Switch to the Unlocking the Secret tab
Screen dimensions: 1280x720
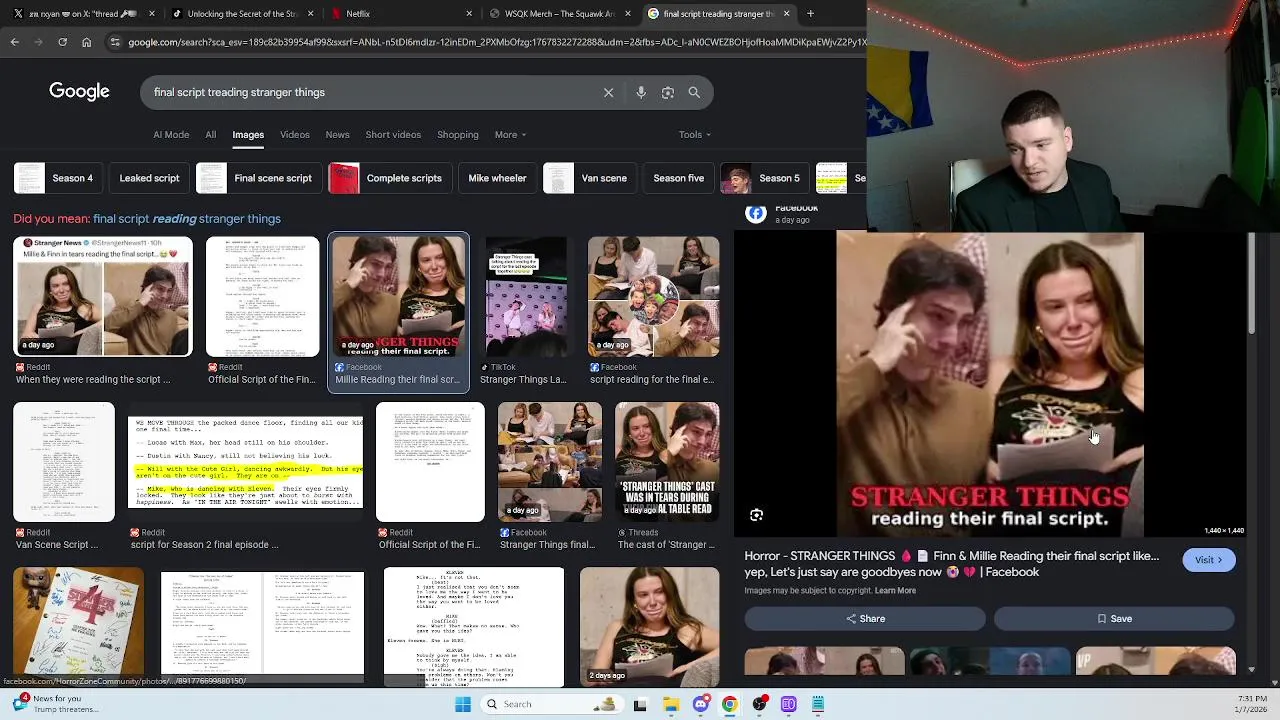pyautogui.click(x=240, y=14)
